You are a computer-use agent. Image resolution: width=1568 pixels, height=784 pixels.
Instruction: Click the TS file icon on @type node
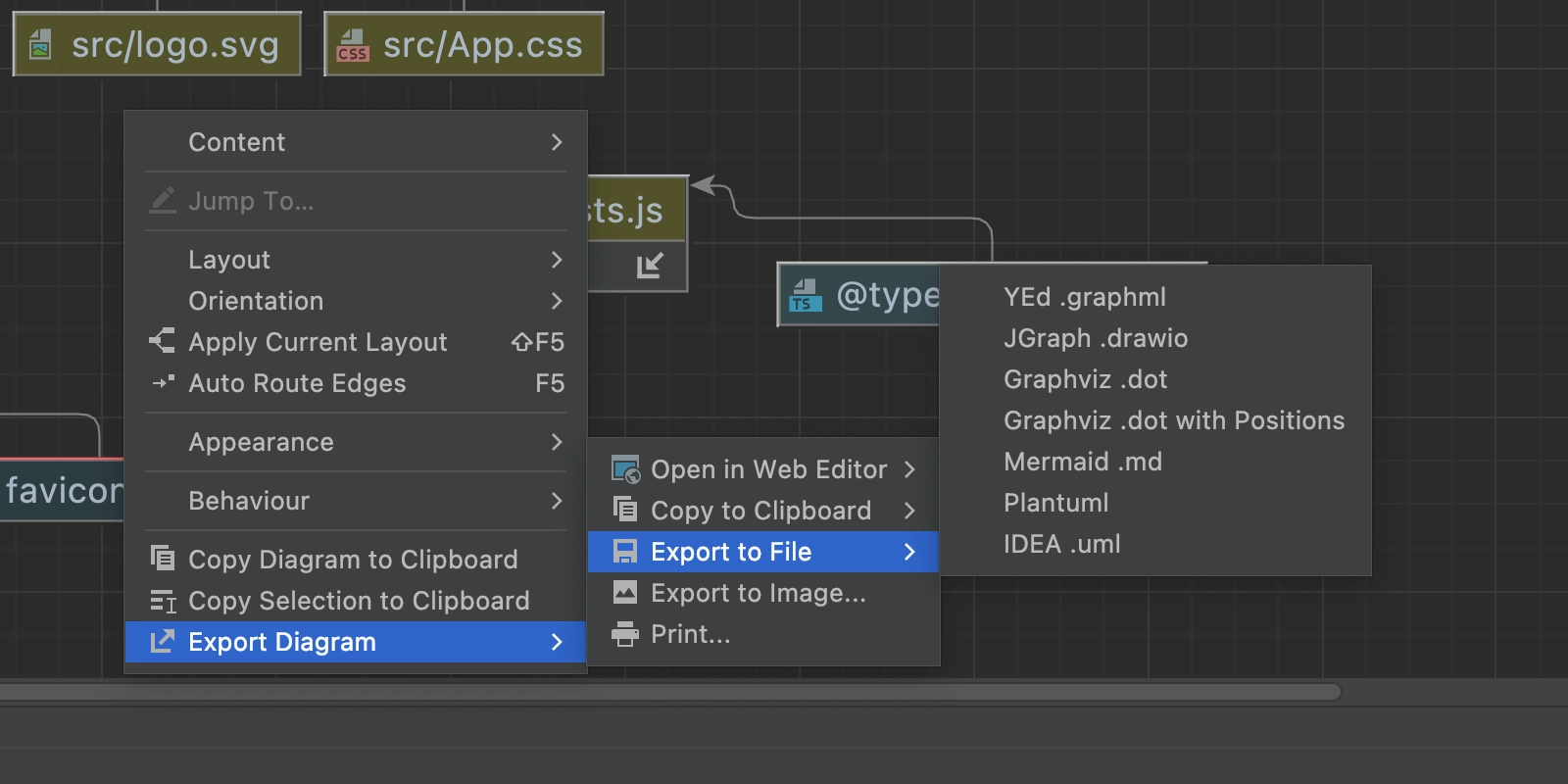pos(806,295)
